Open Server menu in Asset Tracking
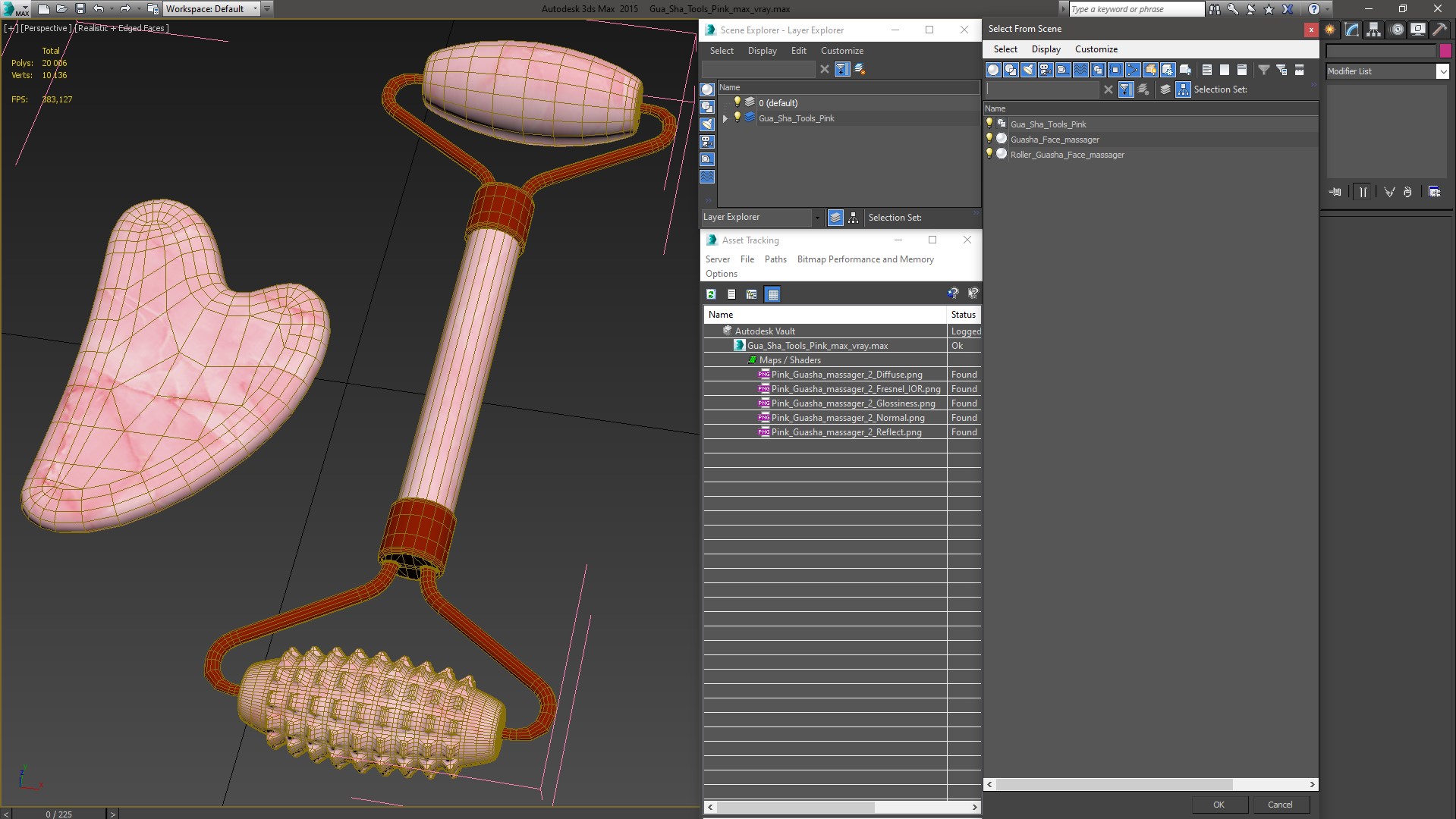Image resolution: width=1456 pixels, height=819 pixels. tap(717, 259)
